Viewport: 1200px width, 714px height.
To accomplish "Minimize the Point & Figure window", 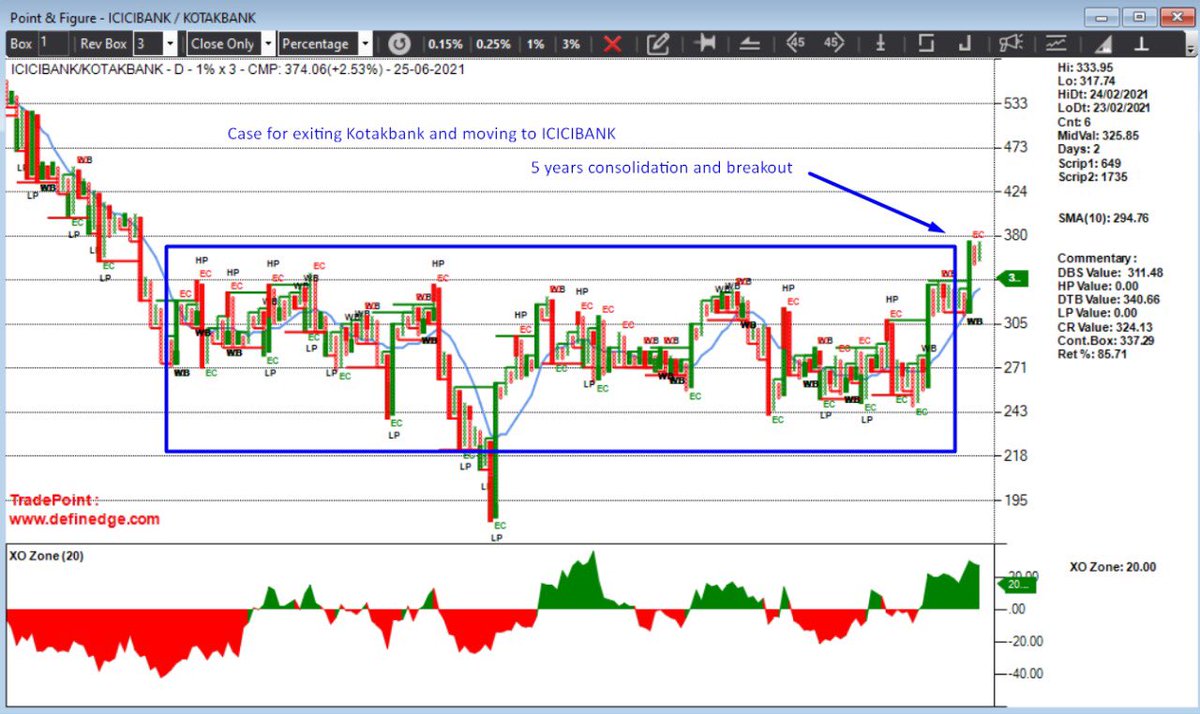I will [x=1102, y=15].
